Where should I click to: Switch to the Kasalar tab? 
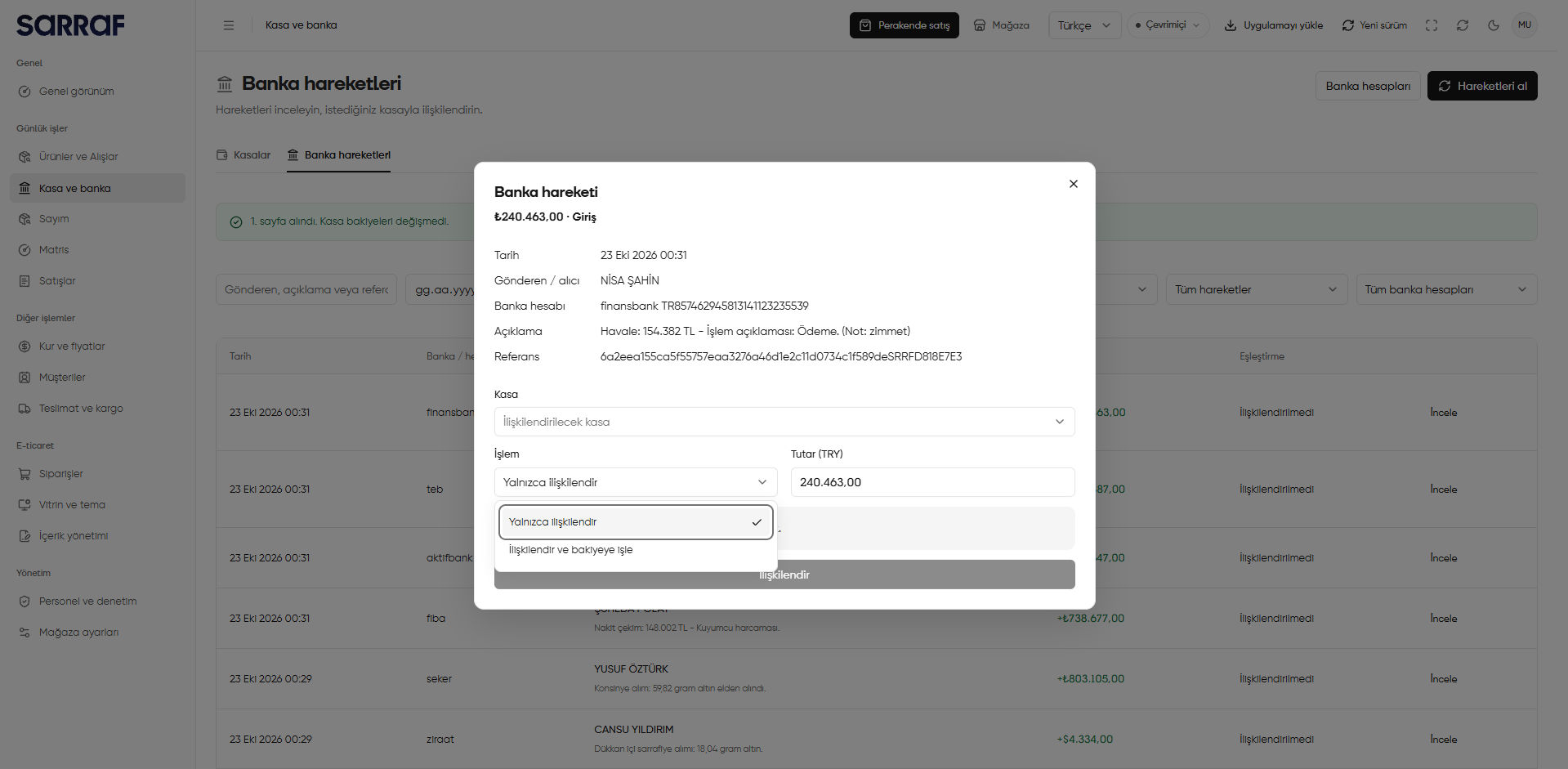tap(243, 155)
